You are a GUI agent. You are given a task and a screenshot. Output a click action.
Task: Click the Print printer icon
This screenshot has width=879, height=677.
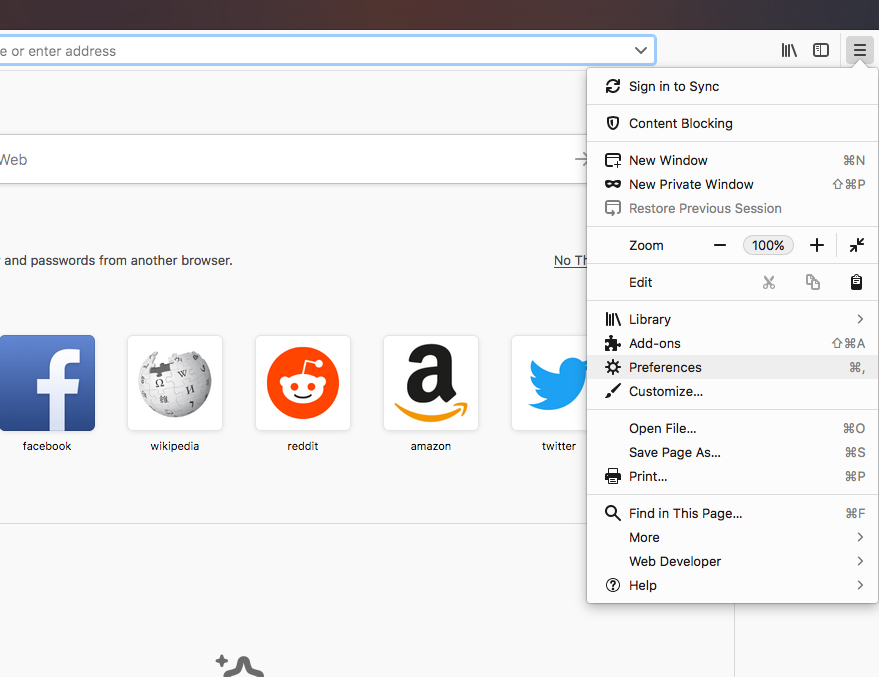point(613,476)
